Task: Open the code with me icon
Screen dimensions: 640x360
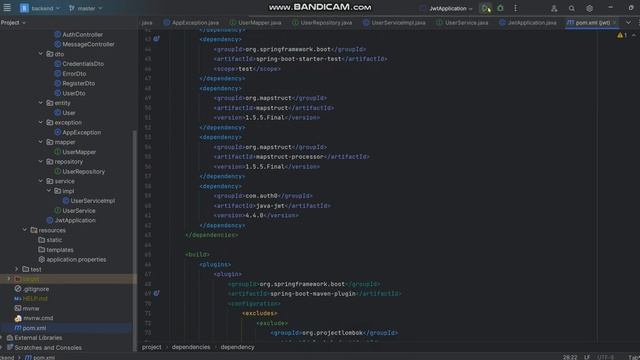Action: (x=554, y=8)
